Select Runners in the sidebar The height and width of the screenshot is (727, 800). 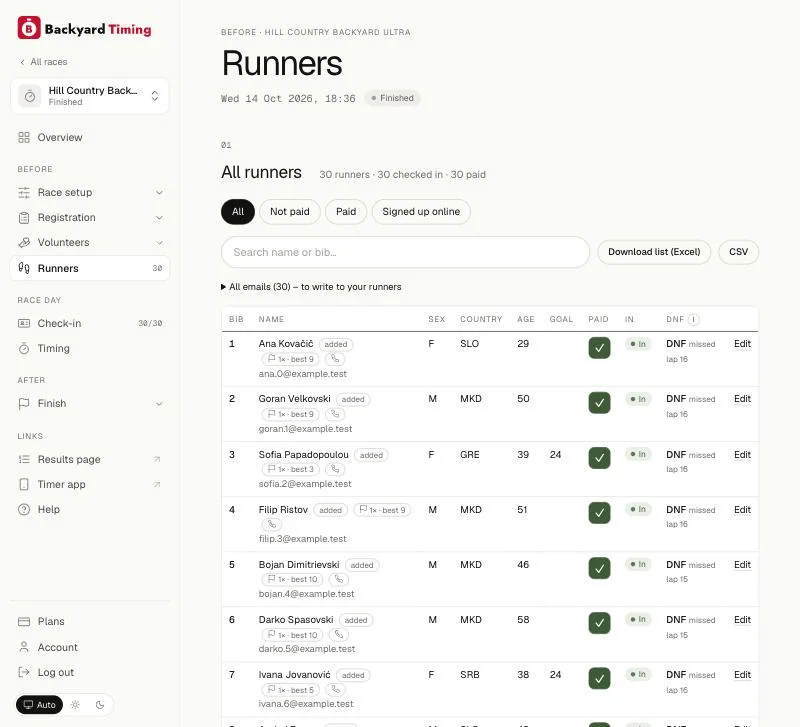point(90,268)
